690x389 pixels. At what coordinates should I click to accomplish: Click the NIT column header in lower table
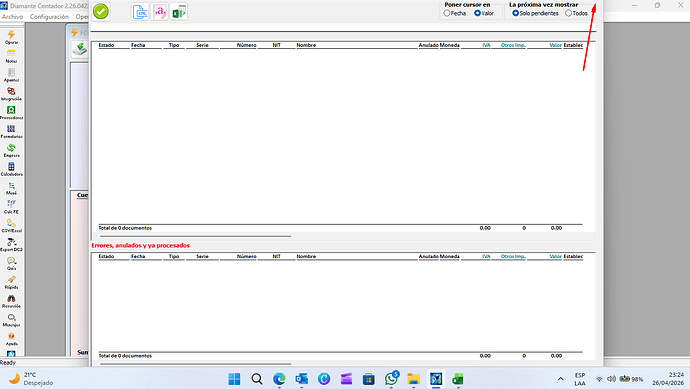276,257
